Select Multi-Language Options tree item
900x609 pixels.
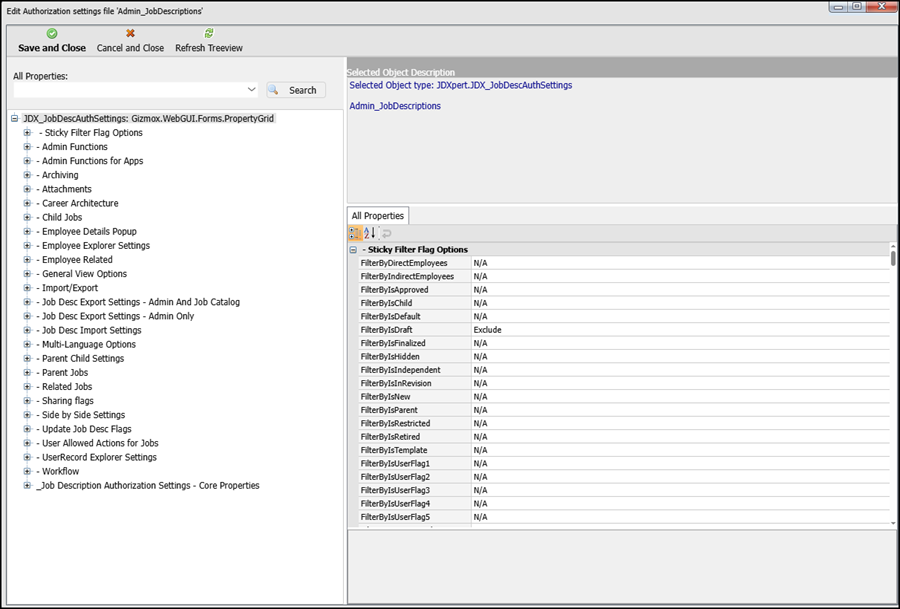(86, 344)
